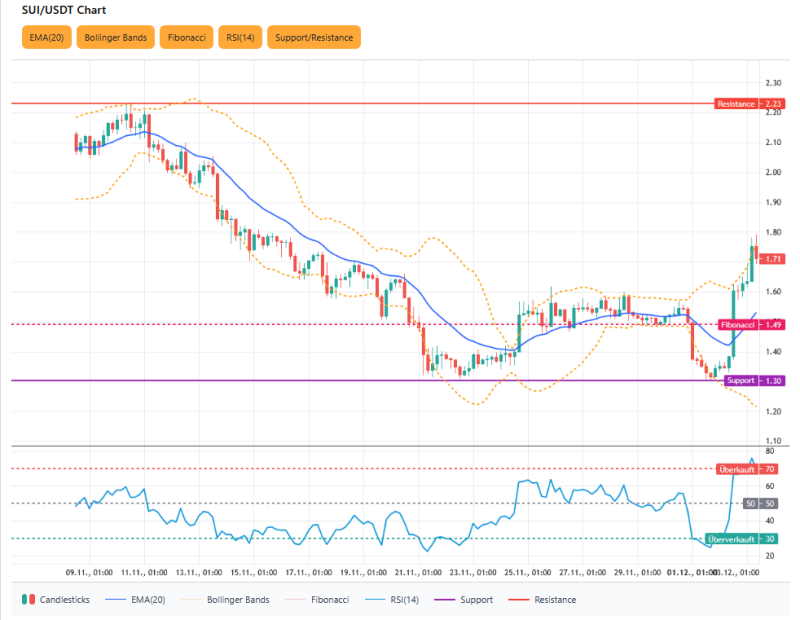Click the Bollinger Bands legend entry

point(238,600)
